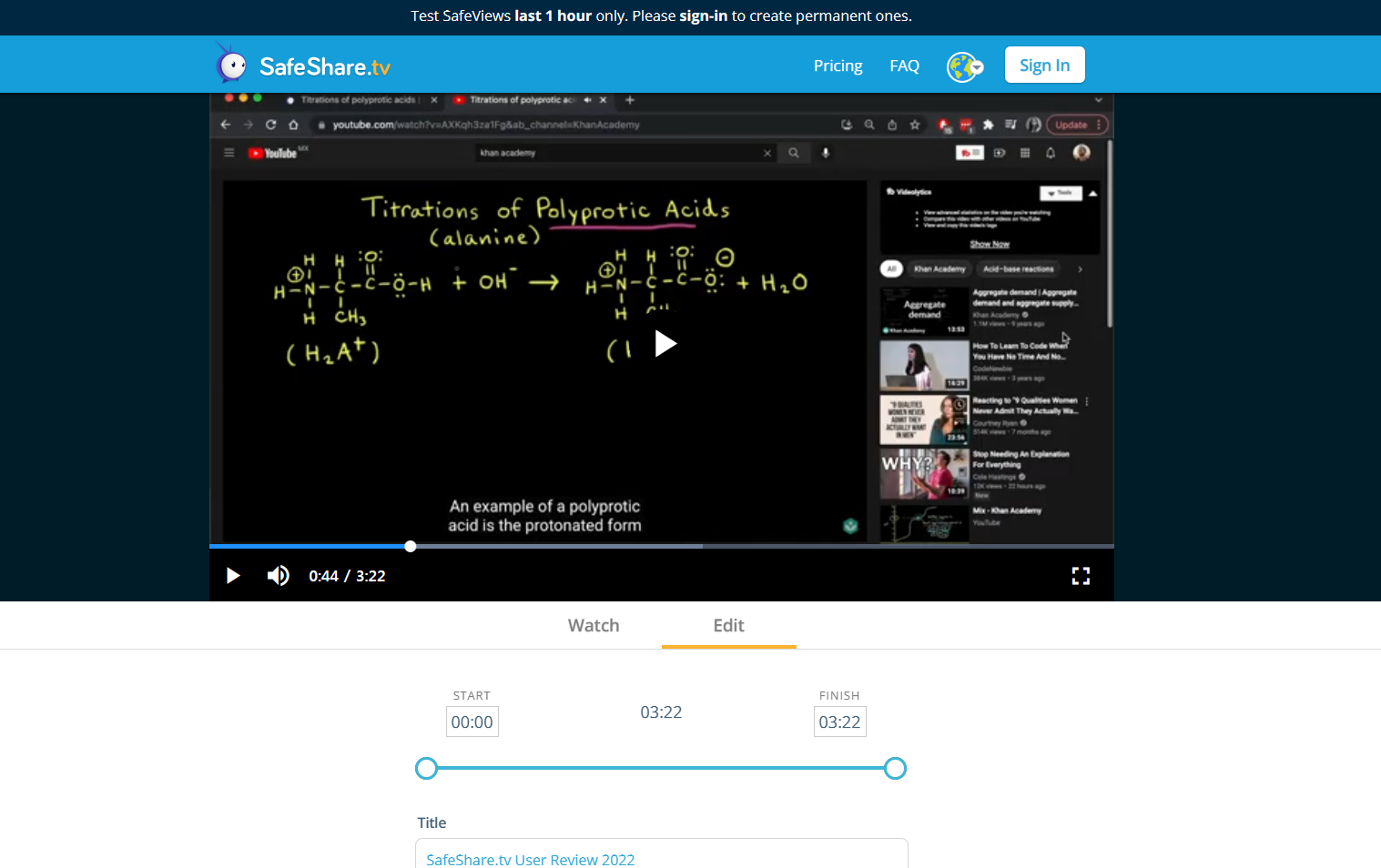Image resolution: width=1381 pixels, height=868 pixels.
Task: Select the play control in the player bar
Action: (233, 575)
